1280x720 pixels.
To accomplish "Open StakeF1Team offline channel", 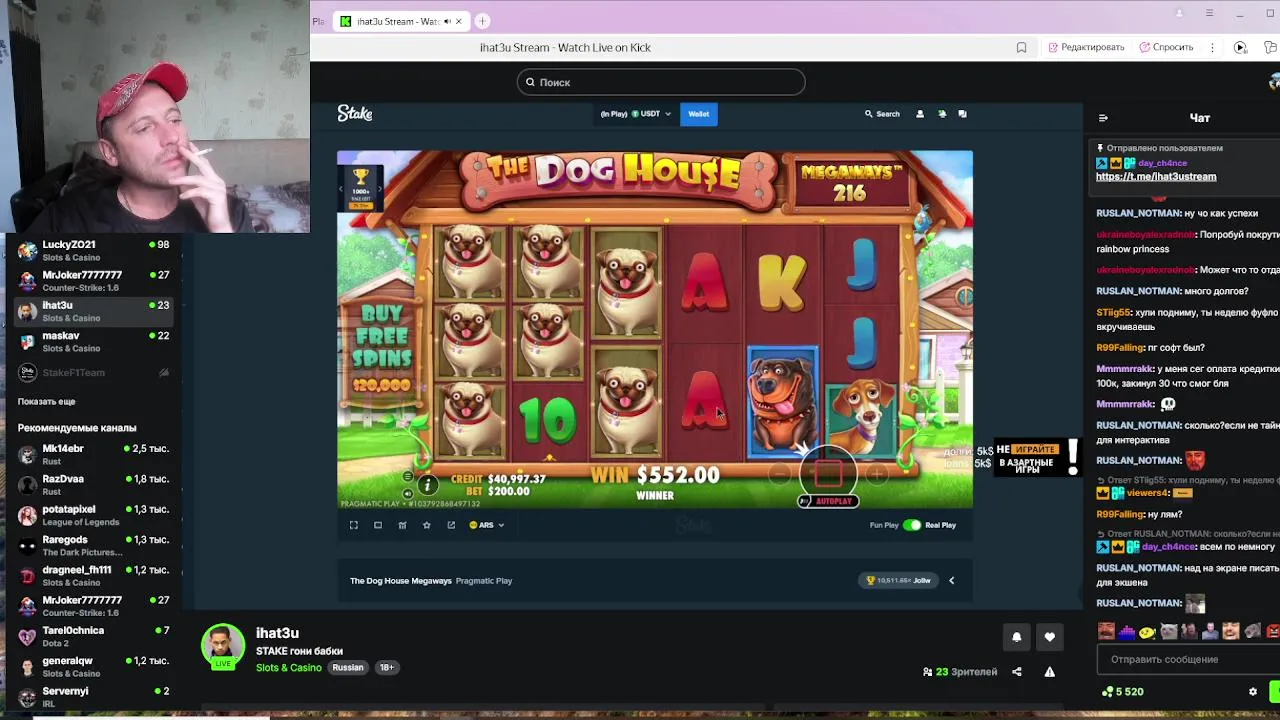I will click(x=92, y=372).
